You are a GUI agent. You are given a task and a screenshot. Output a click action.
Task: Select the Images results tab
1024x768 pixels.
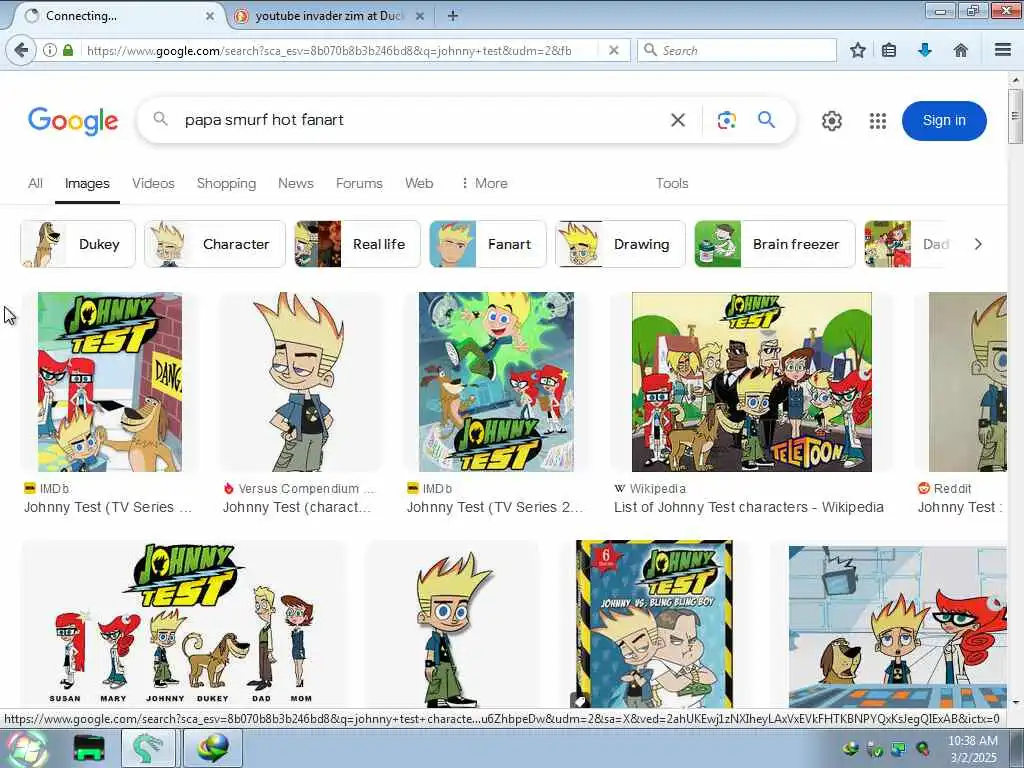87,184
